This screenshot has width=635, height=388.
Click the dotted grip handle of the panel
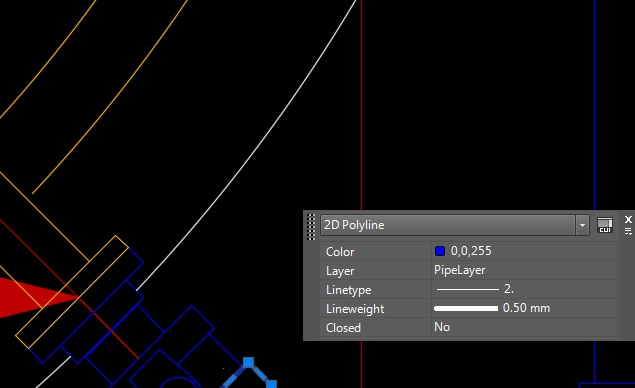pyautogui.click(x=311, y=227)
